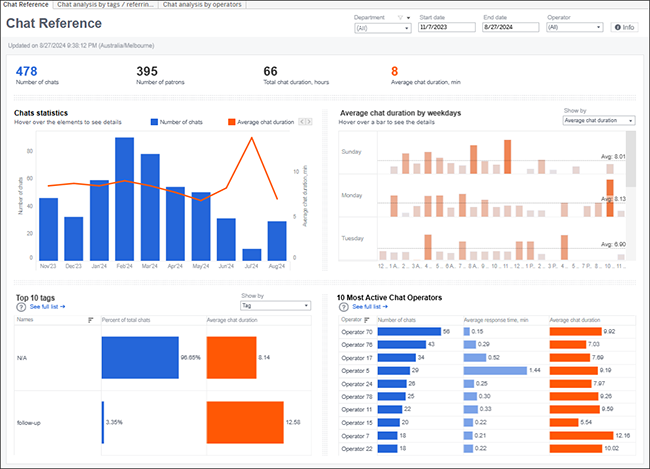Select Operator 17 row label
This screenshot has width=650, height=469.
point(357,358)
